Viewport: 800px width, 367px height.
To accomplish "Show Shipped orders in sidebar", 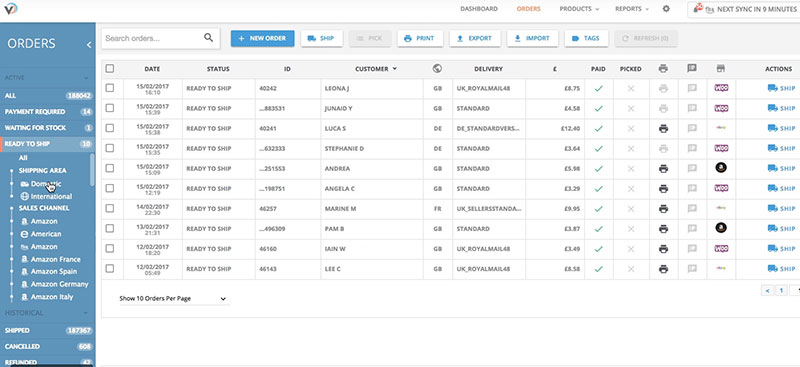I will click(47, 330).
